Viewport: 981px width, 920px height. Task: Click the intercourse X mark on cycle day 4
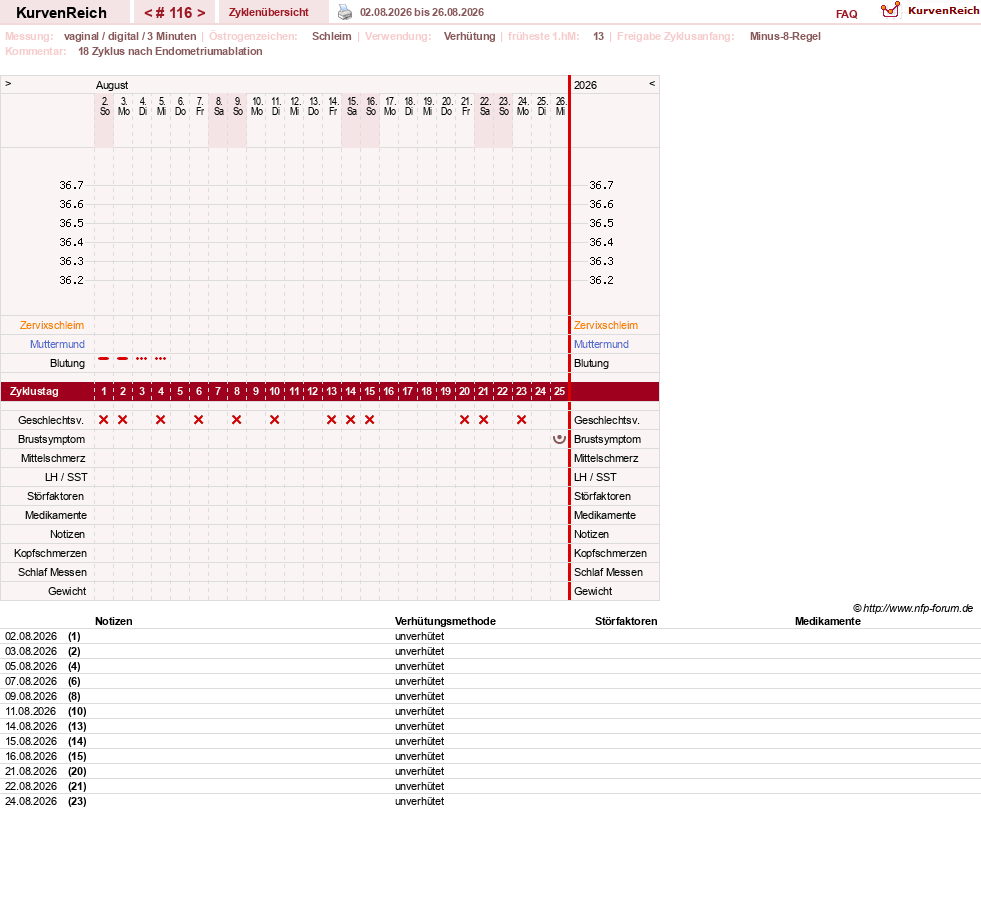[x=161, y=420]
